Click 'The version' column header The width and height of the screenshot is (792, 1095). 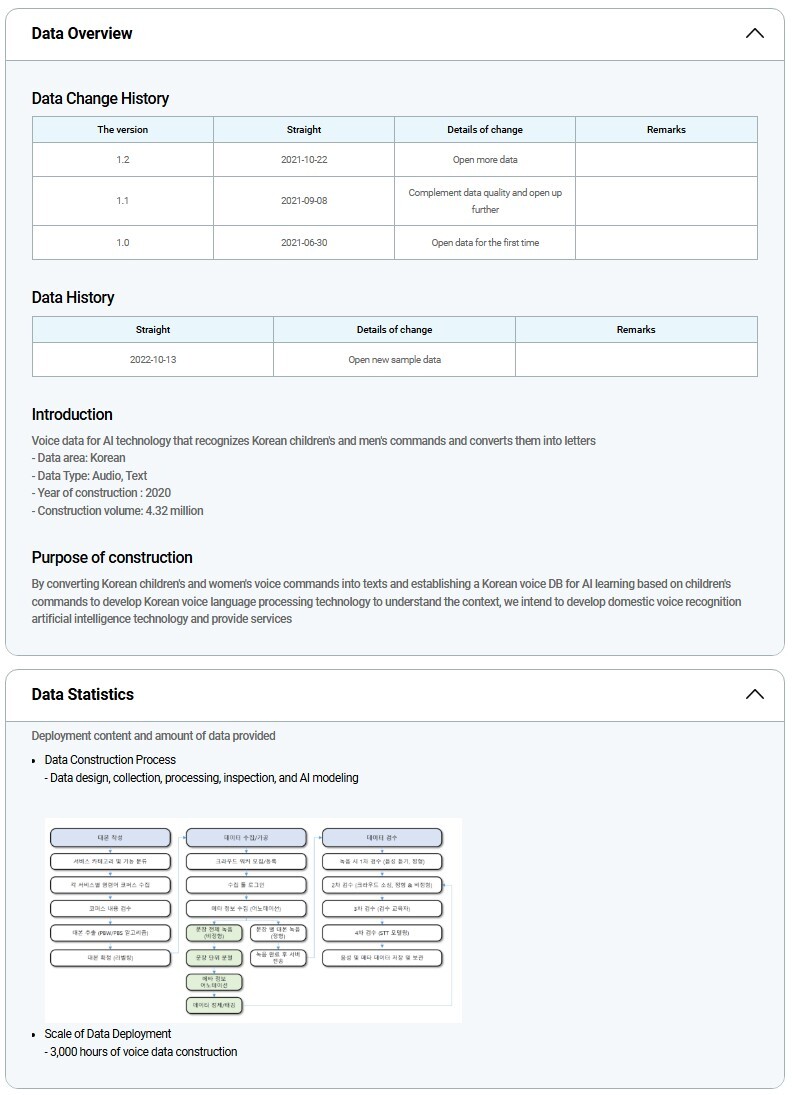[122, 130]
